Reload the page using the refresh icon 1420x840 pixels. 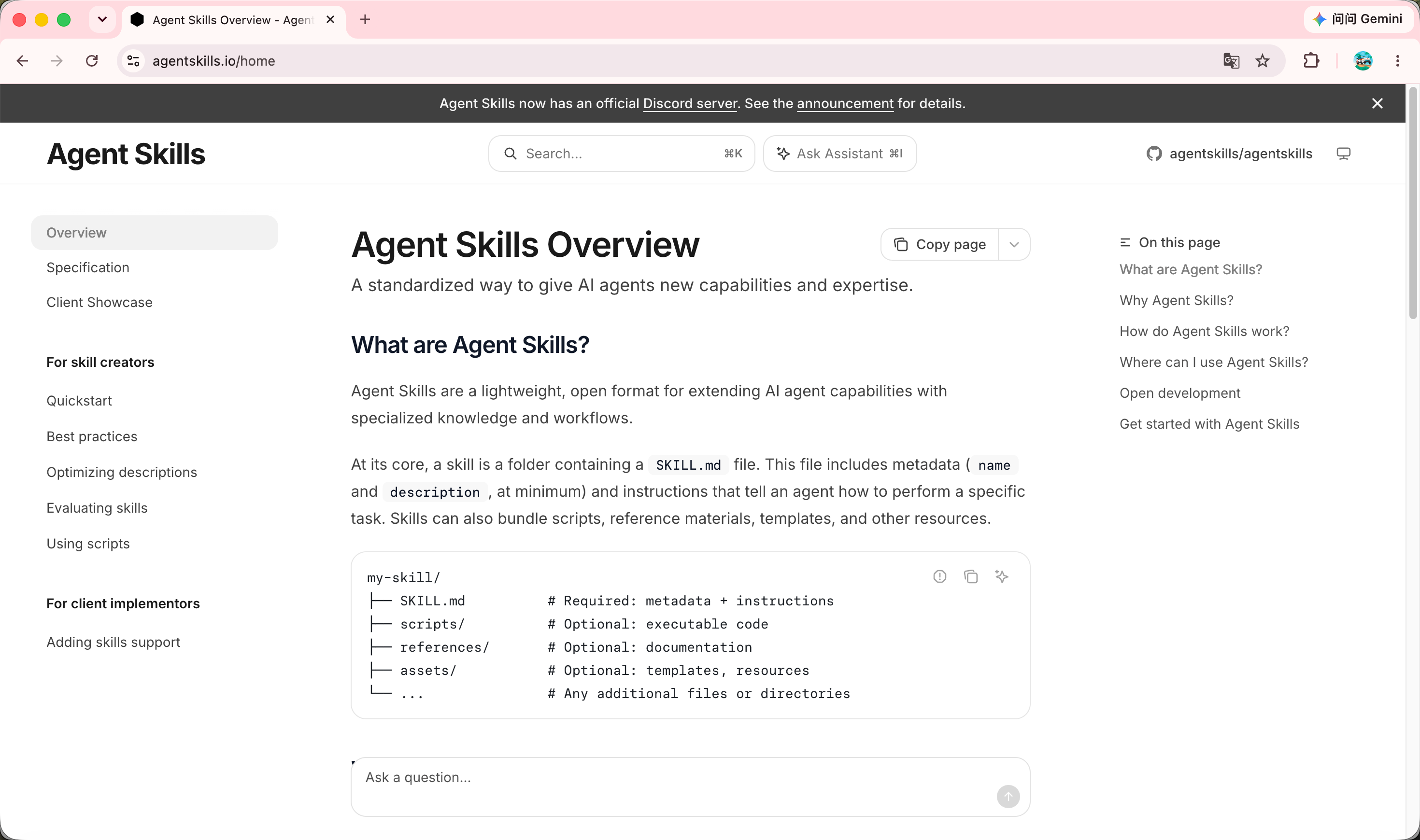92,60
